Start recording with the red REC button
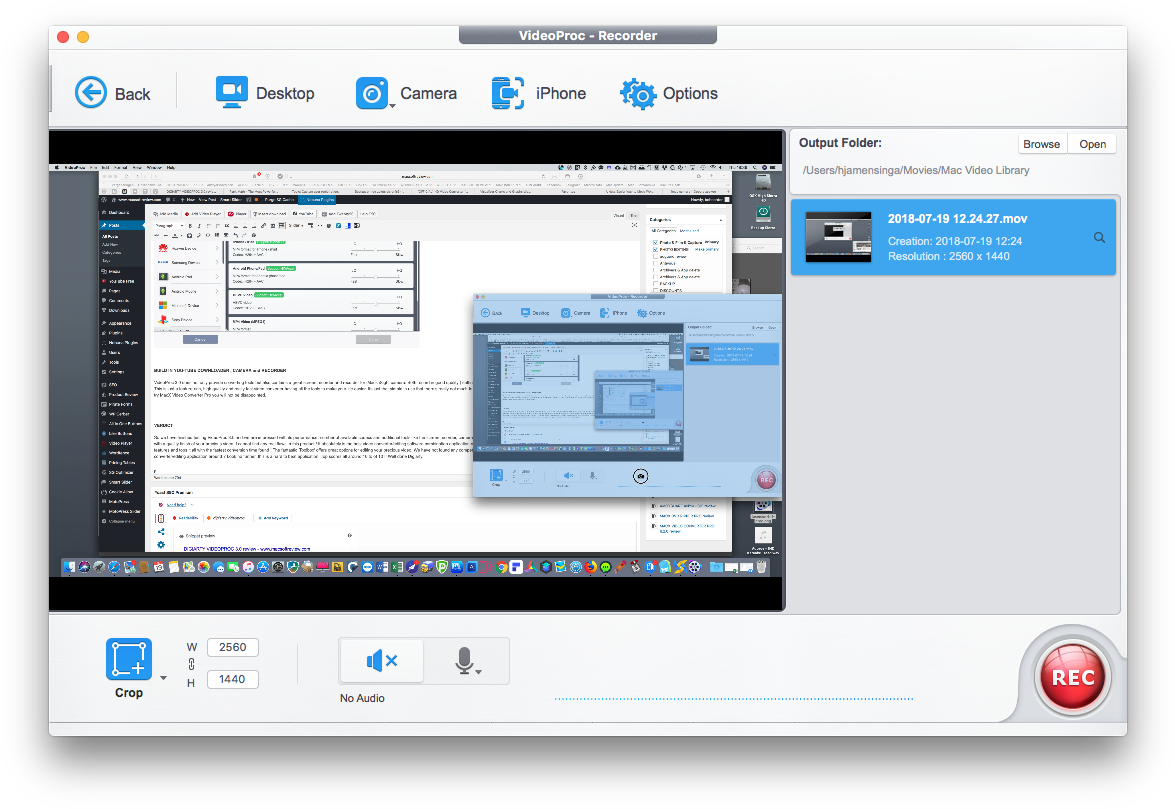 tap(1072, 678)
